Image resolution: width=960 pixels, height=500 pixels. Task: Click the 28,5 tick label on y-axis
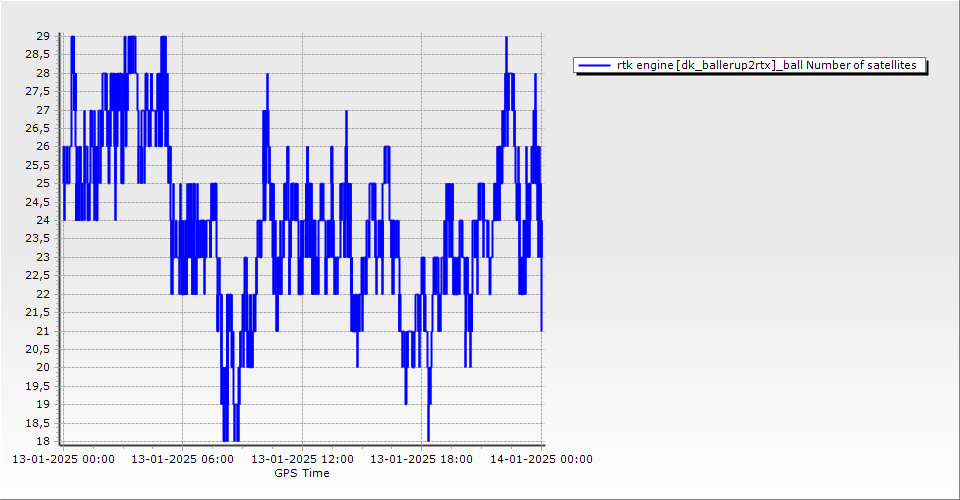tap(37, 54)
